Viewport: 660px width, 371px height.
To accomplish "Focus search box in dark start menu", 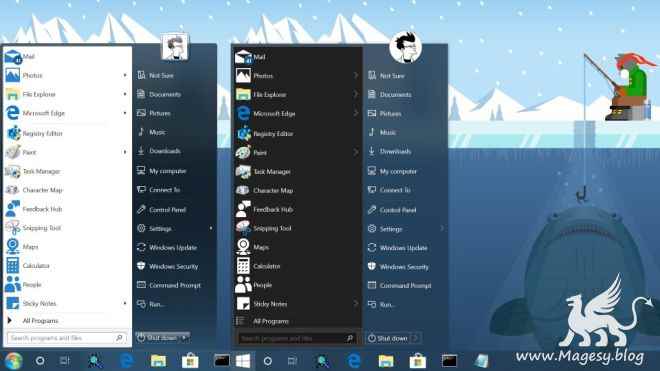I will click(x=297, y=338).
